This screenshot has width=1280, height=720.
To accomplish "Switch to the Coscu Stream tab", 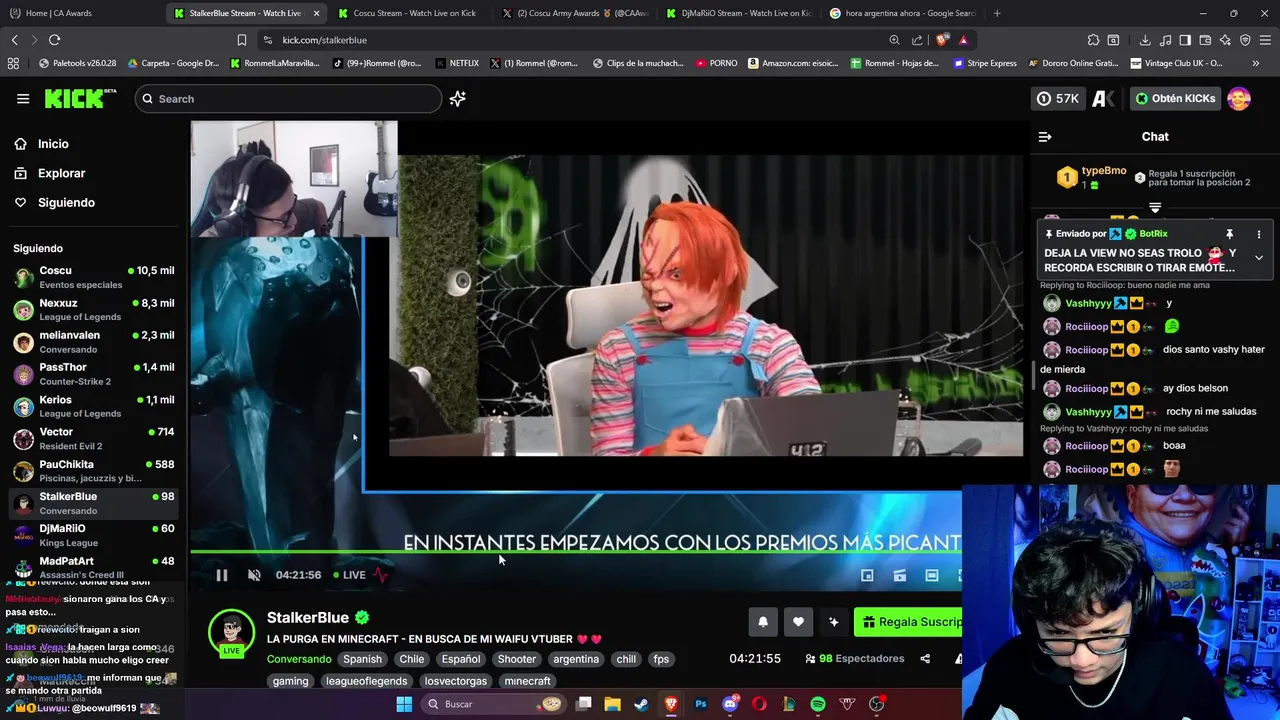I will tap(415, 13).
